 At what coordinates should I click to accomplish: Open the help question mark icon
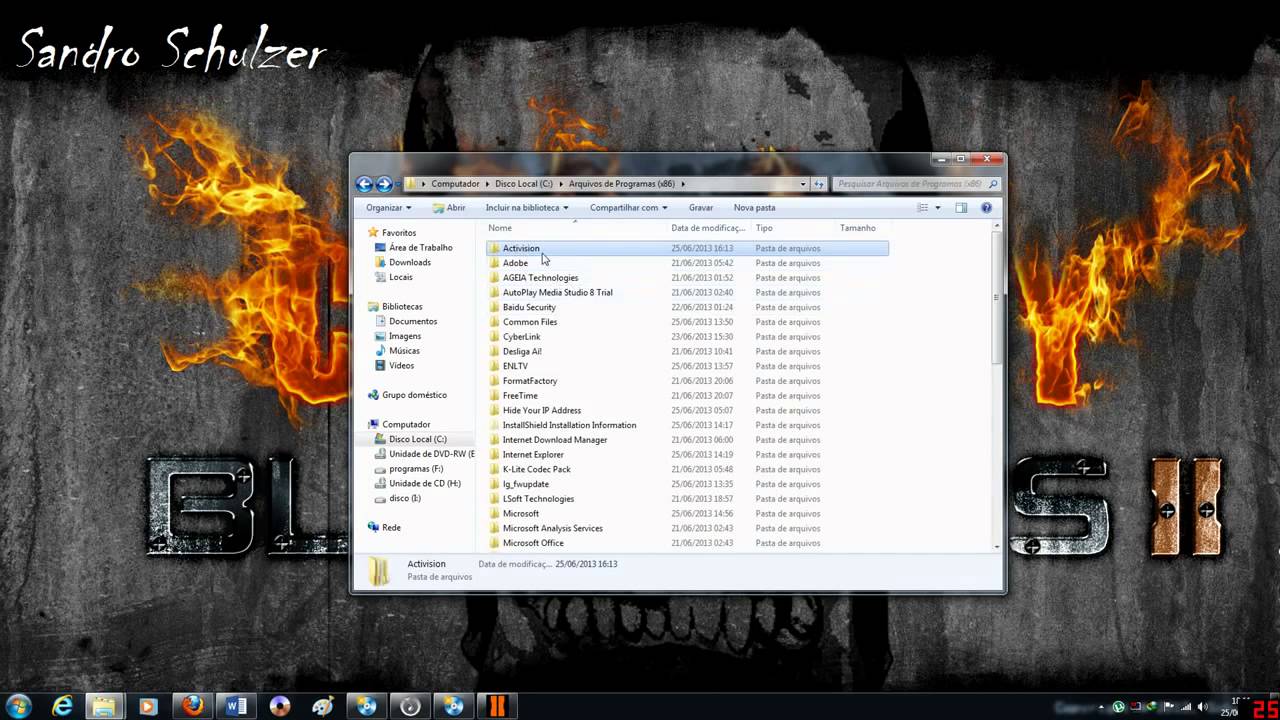pos(986,208)
